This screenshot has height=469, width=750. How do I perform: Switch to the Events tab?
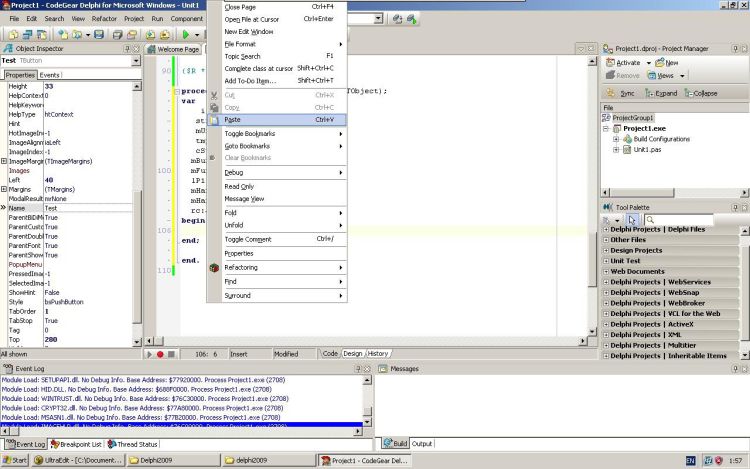pyautogui.click(x=49, y=75)
